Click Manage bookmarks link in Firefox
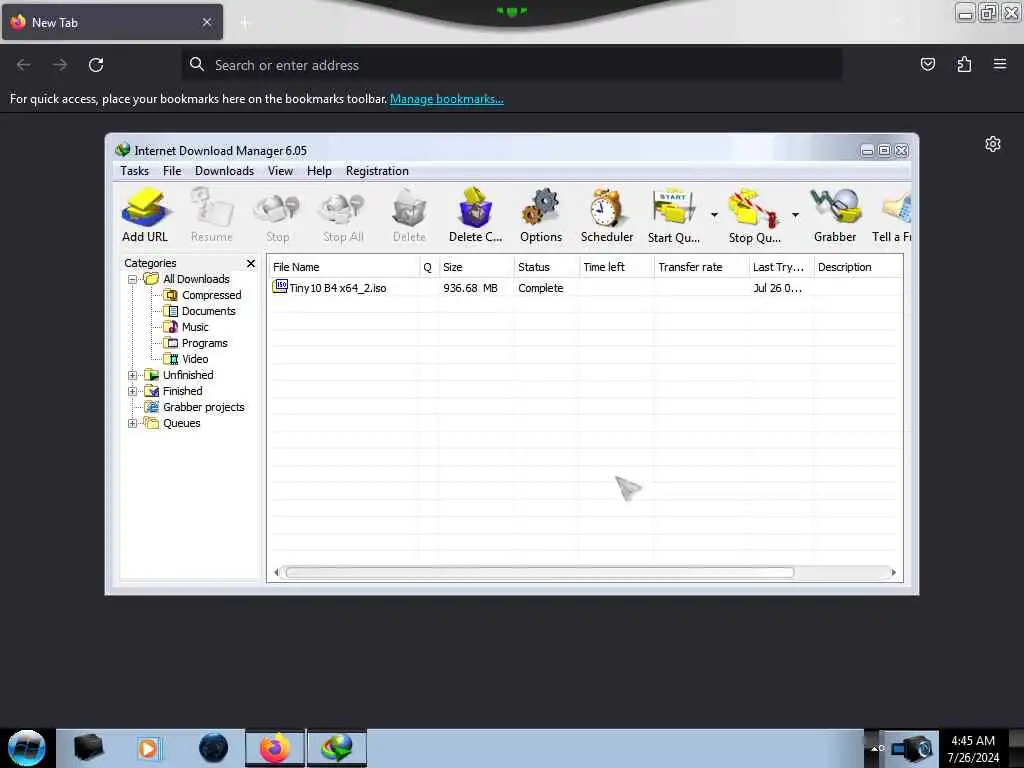Image resolution: width=1024 pixels, height=768 pixels. [447, 99]
